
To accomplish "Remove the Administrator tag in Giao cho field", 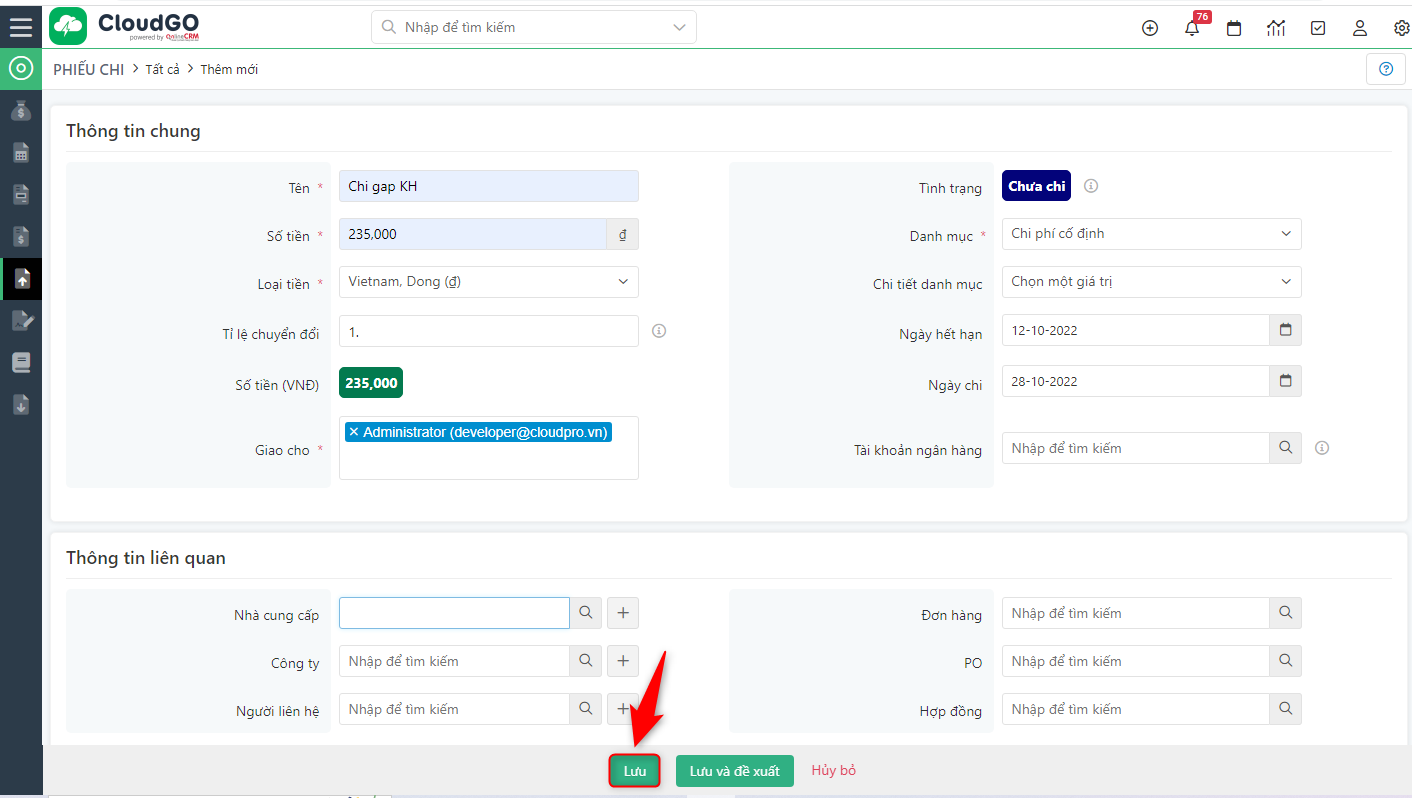I will click(353, 431).
